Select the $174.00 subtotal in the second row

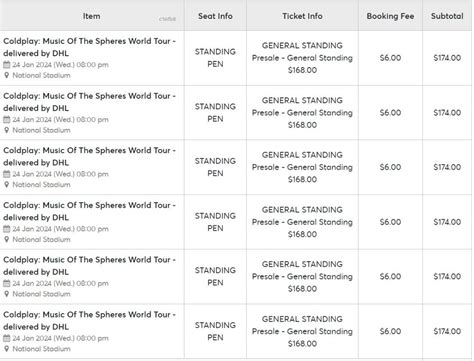pyautogui.click(x=447, y=113)
